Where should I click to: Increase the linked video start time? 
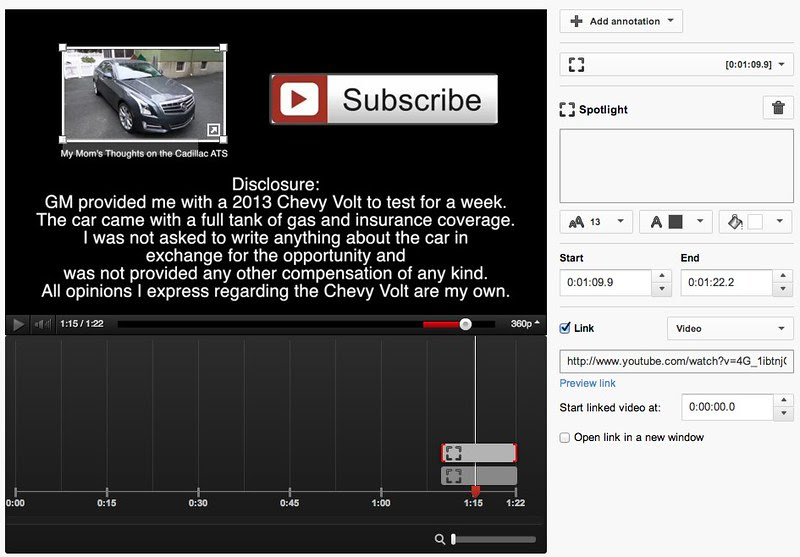[x=784, y=400]
